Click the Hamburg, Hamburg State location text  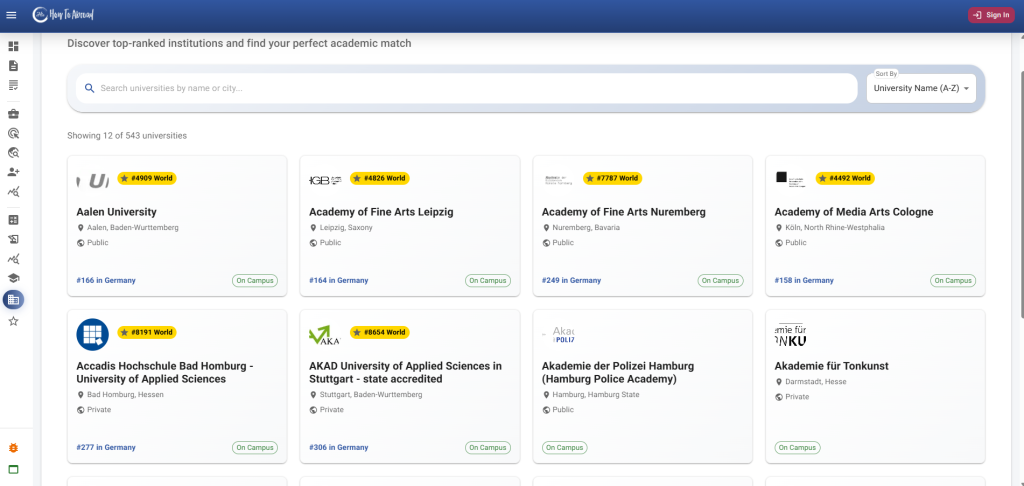pyautogui.click(x=596, y=395)
